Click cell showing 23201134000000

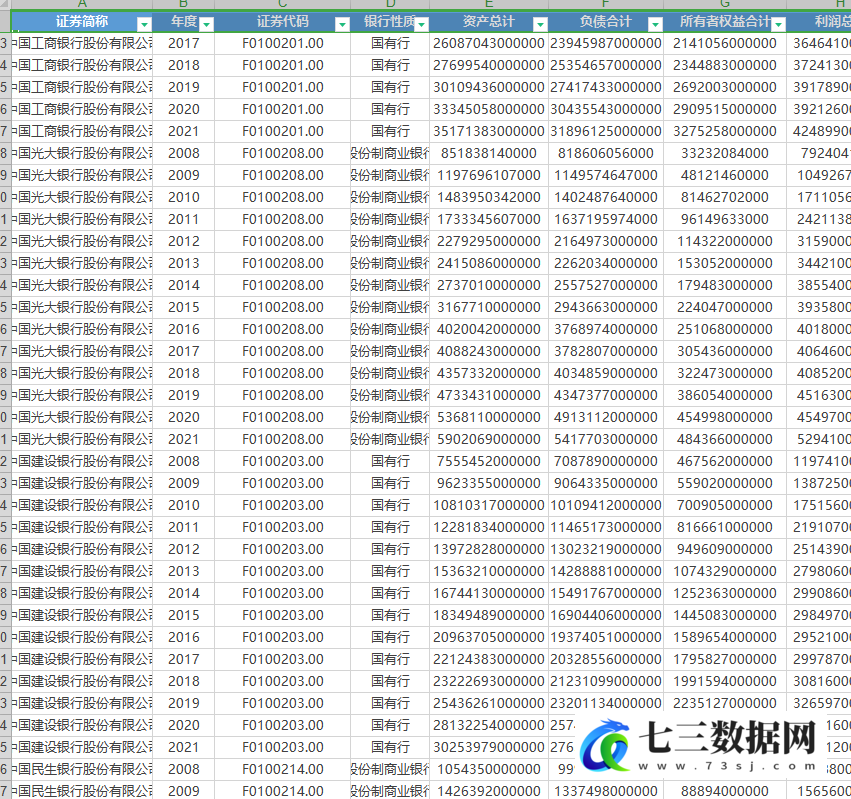point(606,703)
